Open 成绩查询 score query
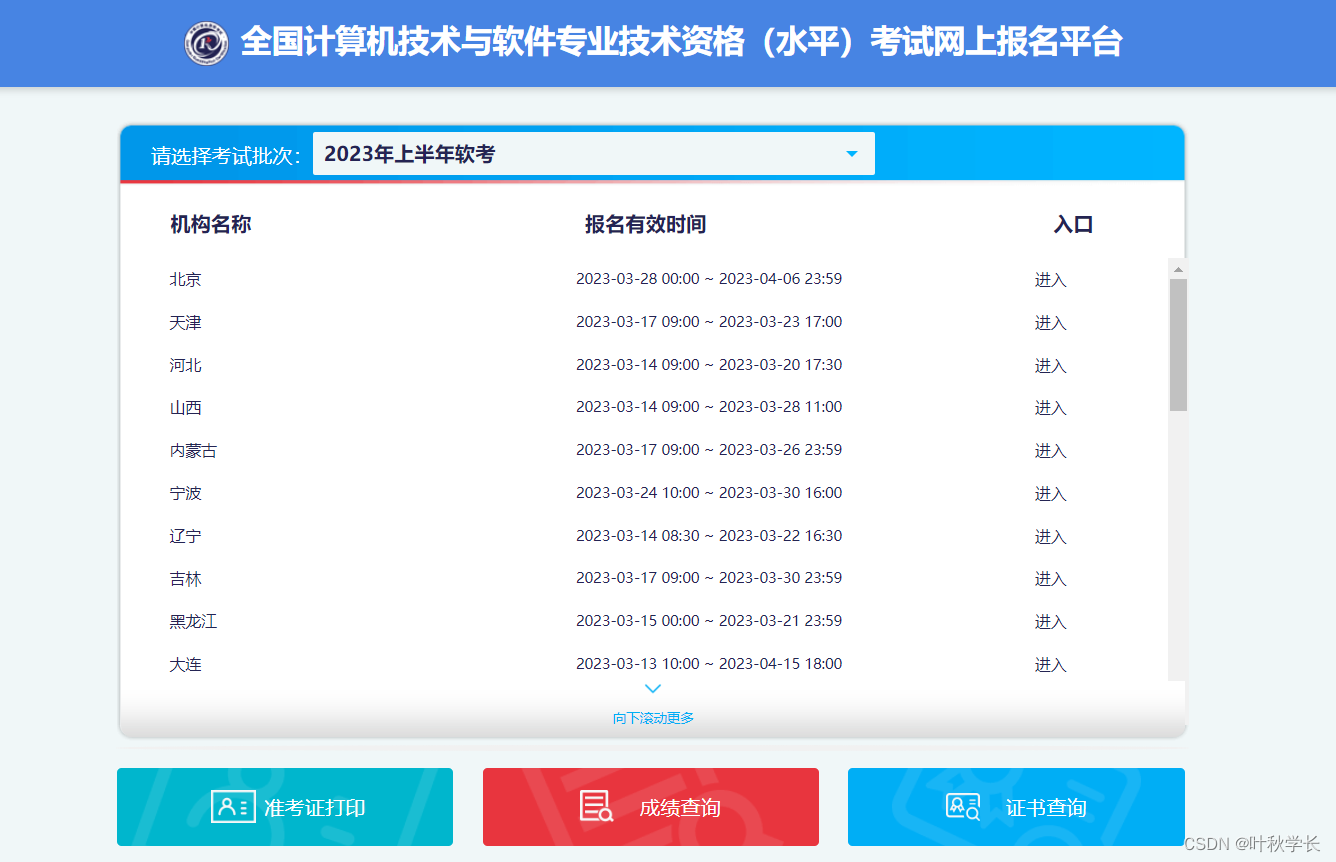The height and width of the screenshot is (862, 1336). [x=651, y=807]
